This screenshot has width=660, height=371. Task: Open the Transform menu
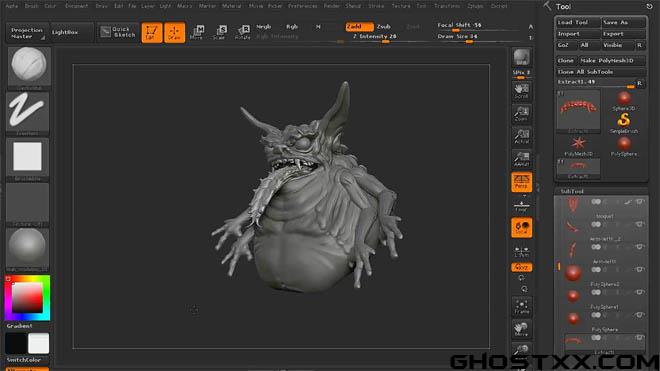pos(447,6)
